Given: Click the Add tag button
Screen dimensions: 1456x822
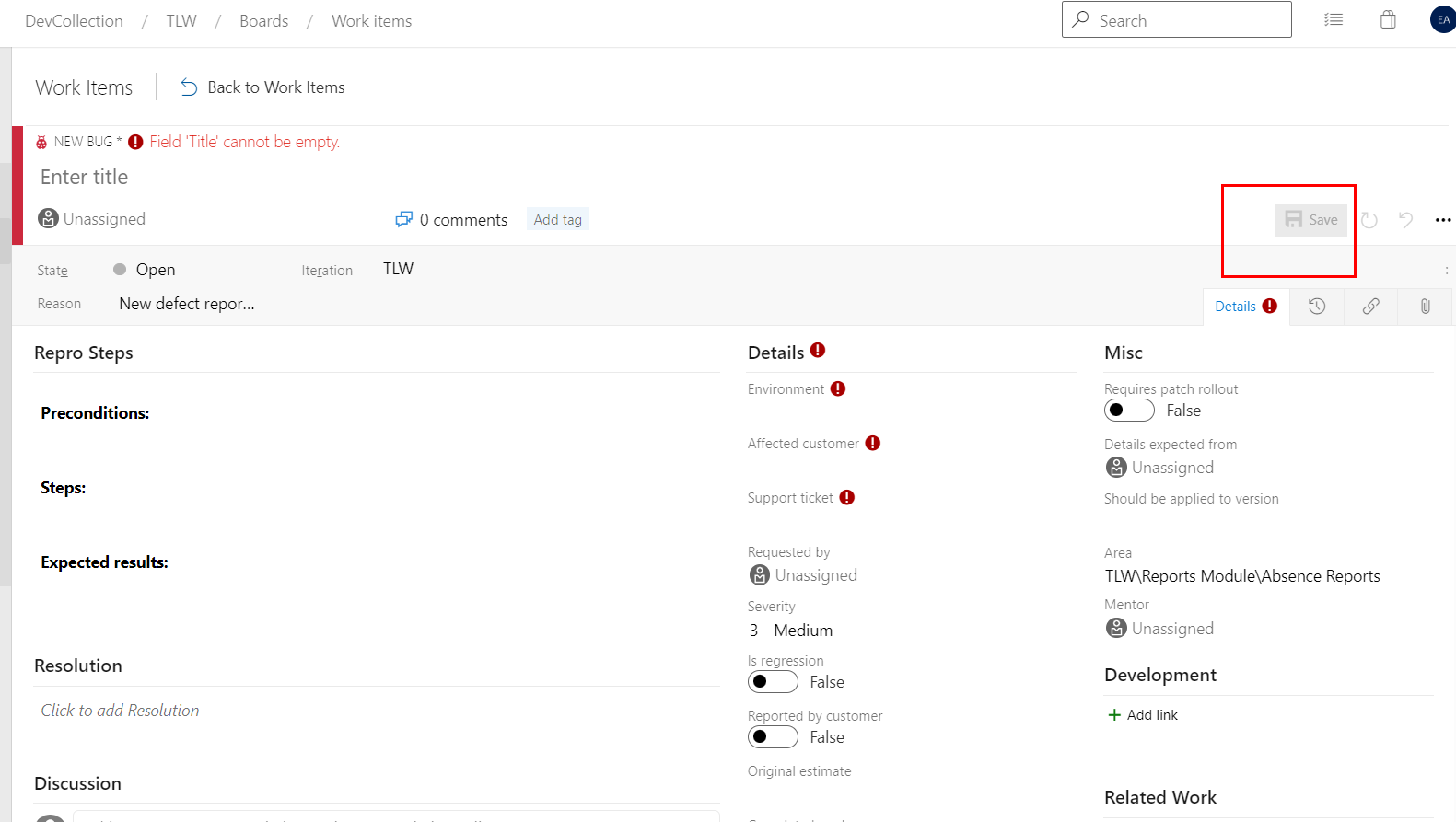Looking at the screenshot, I should point(557,220).
